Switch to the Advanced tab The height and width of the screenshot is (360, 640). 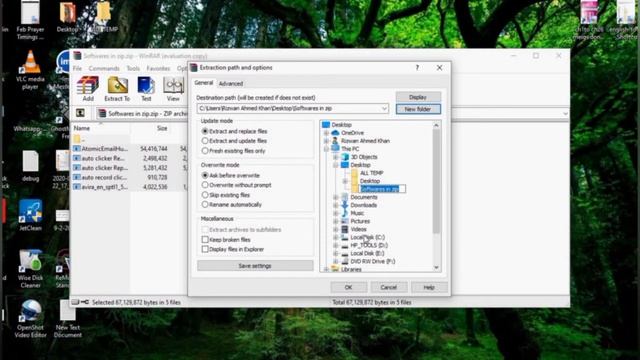231,84
